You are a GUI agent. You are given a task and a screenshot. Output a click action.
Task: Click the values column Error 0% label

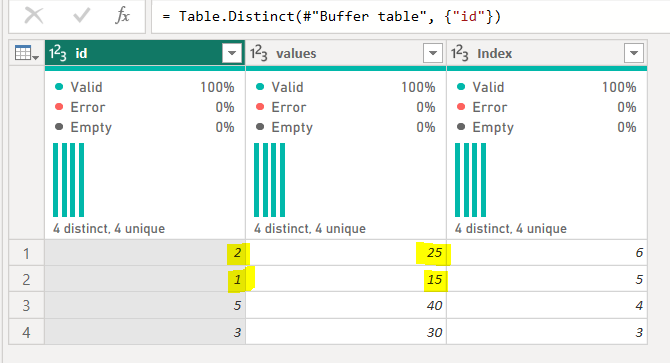click(x=345, y=107)
